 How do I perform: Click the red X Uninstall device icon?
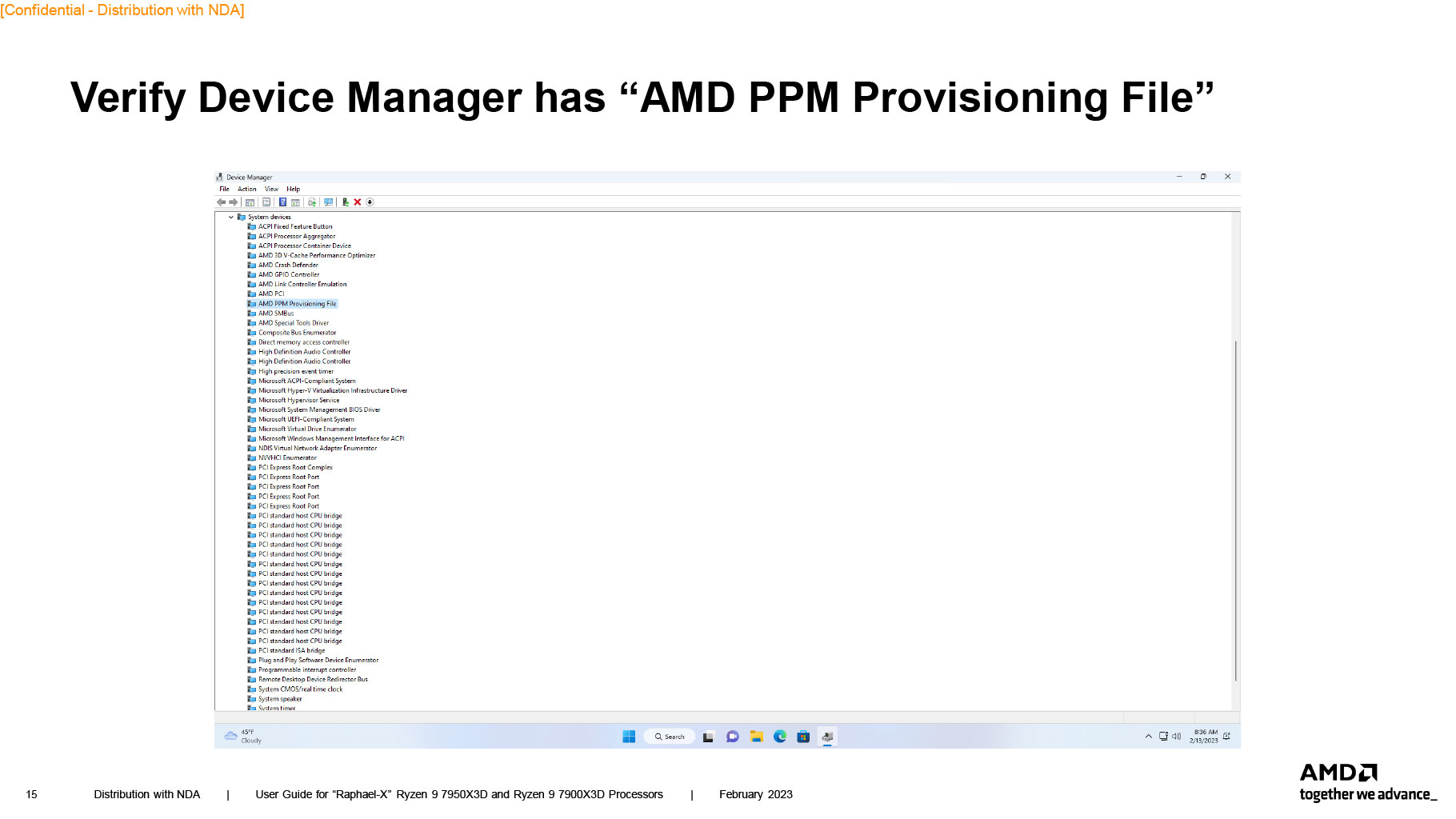pos(358,202)
